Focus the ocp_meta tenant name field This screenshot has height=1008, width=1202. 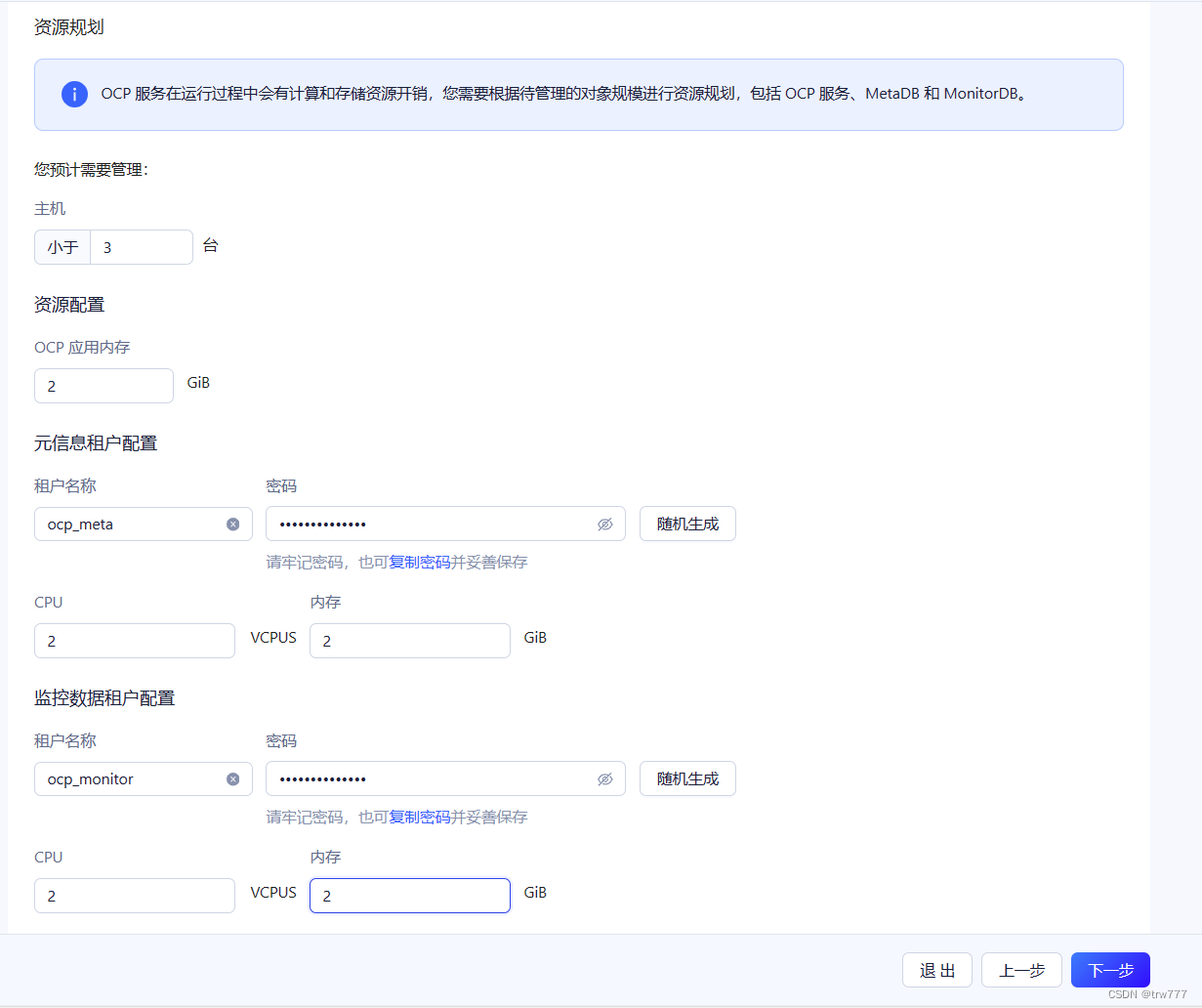(x=144, y=524)
